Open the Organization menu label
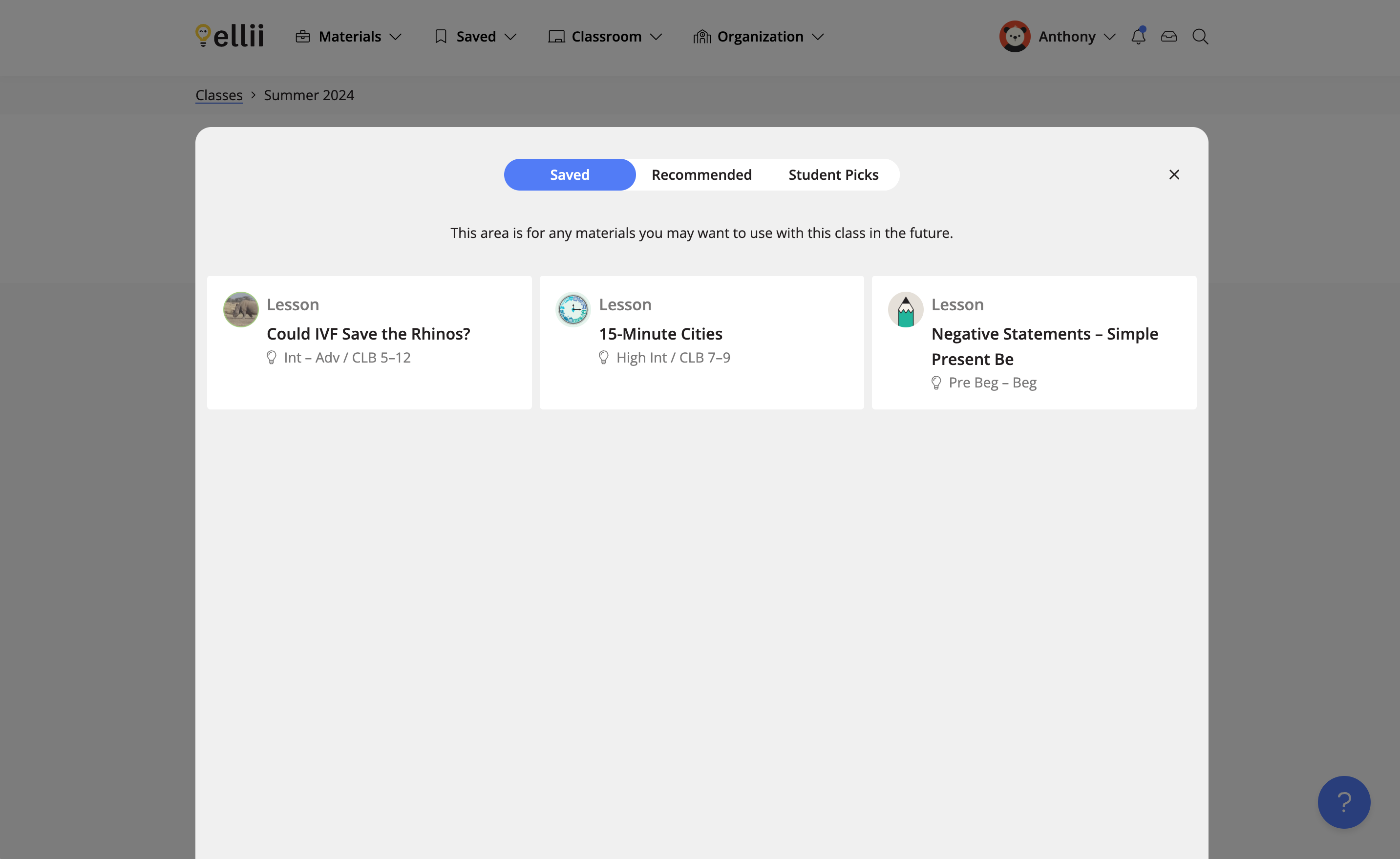This screenshot has width=1400, height=859. point(760,36)
